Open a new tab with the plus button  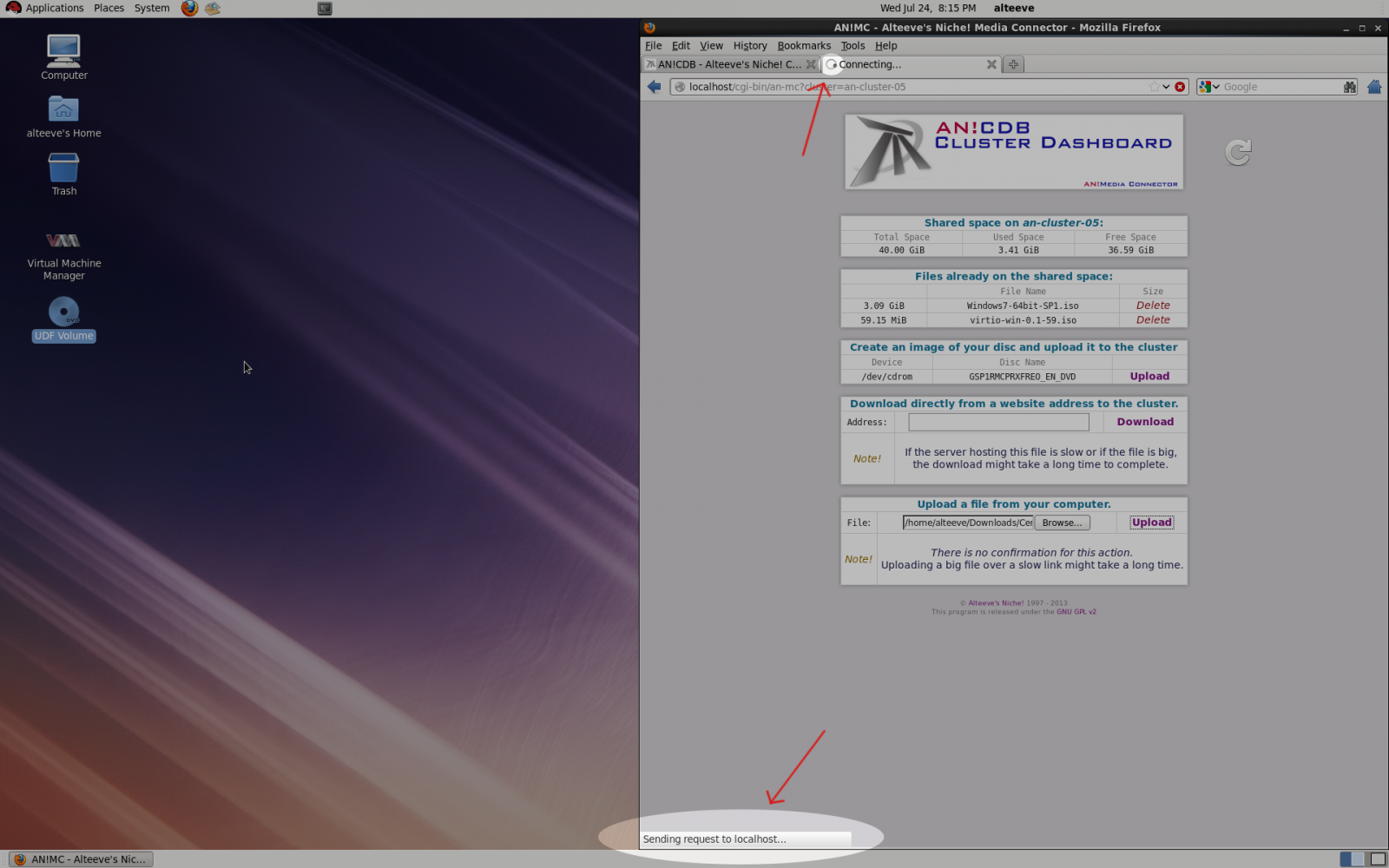click(1013, 64)
